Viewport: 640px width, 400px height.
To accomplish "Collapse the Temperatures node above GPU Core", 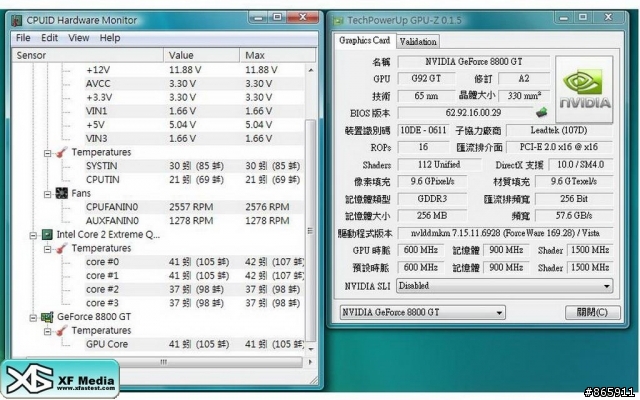I will (x=47, y=332).
